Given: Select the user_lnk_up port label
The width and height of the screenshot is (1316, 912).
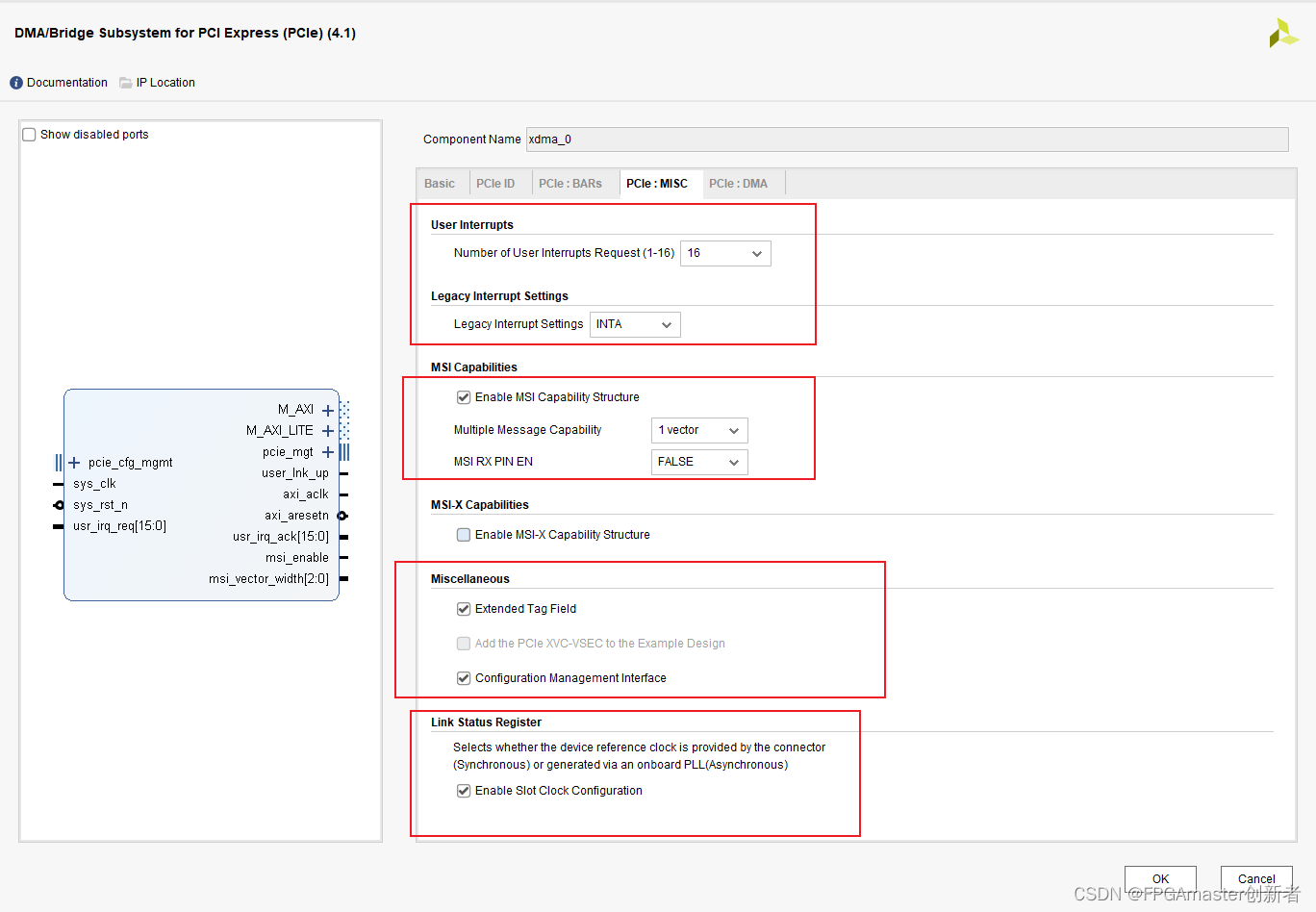Looking at the screenshot, I should pos(295,473).
